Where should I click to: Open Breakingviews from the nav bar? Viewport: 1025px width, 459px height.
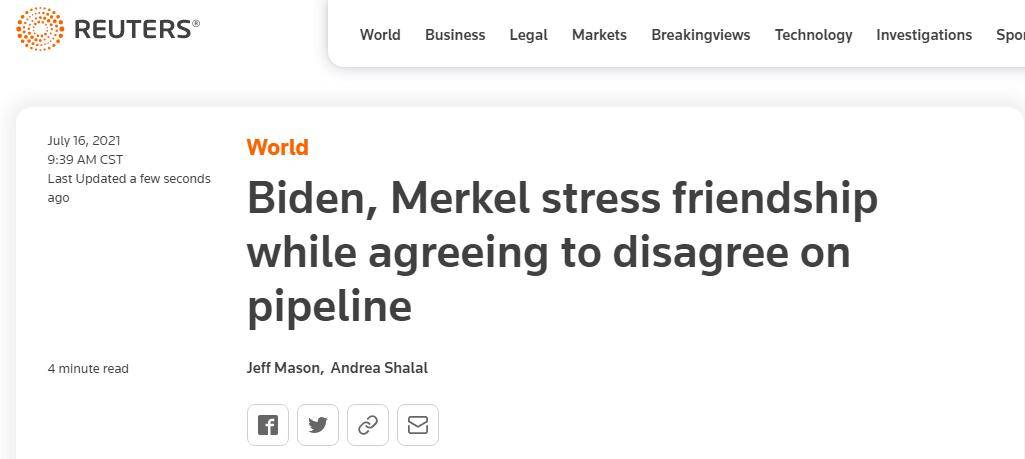[700, 35]
